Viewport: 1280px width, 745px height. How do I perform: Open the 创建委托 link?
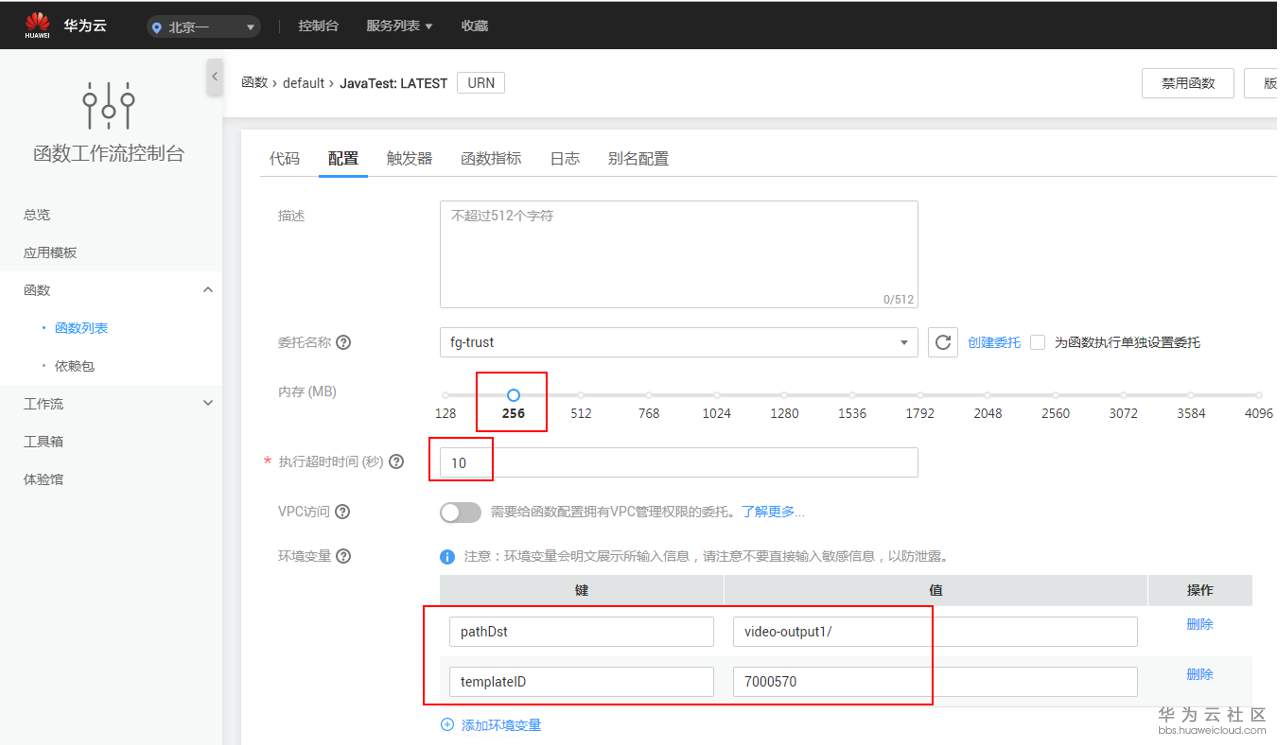(993, 341)
